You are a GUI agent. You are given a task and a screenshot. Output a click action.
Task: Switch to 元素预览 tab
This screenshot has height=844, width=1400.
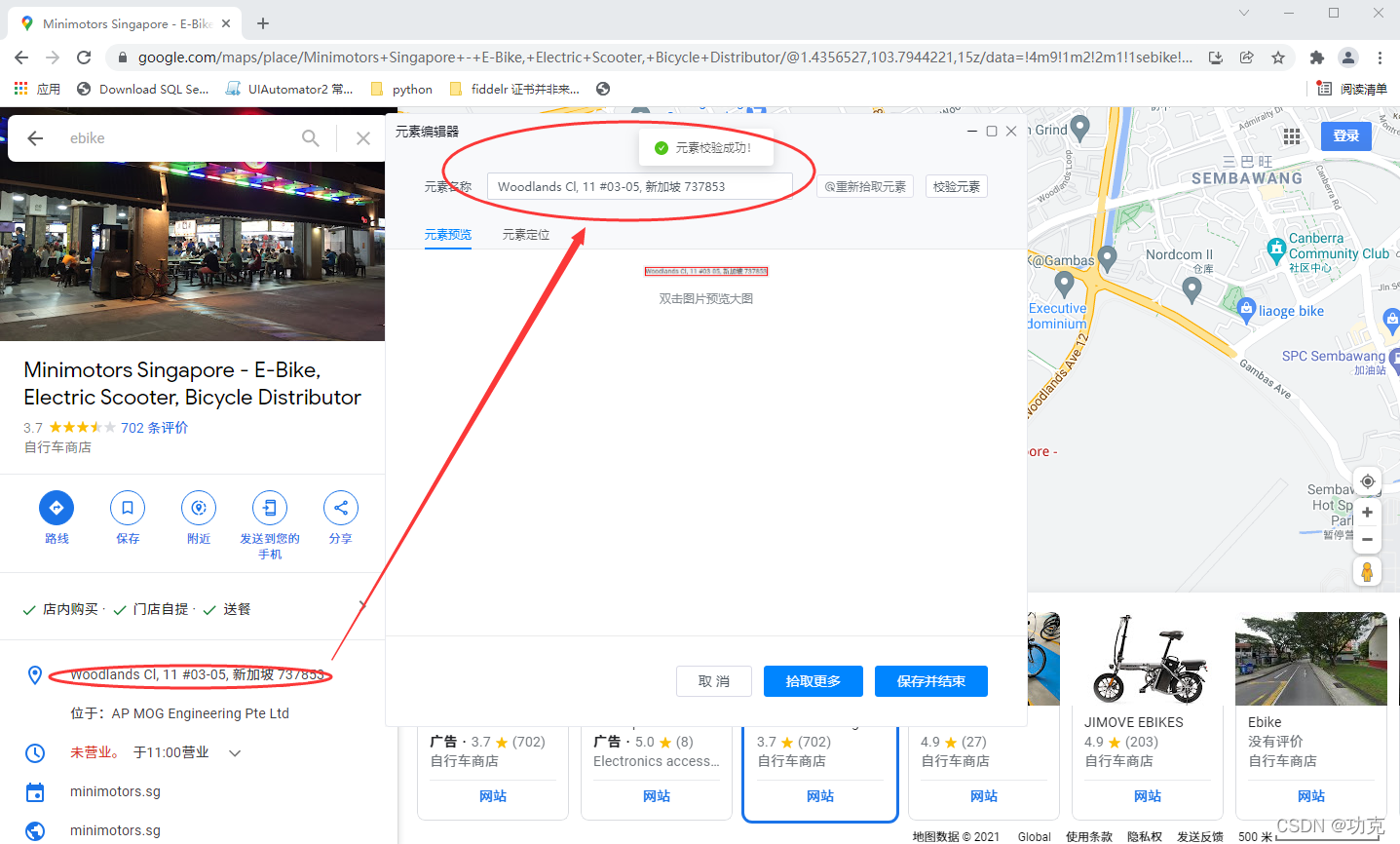(448, 235)
